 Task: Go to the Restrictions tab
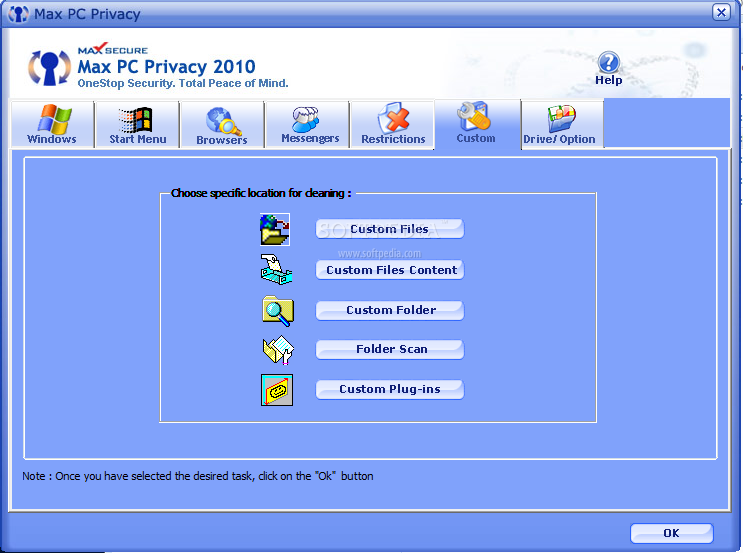click(392, 125)
